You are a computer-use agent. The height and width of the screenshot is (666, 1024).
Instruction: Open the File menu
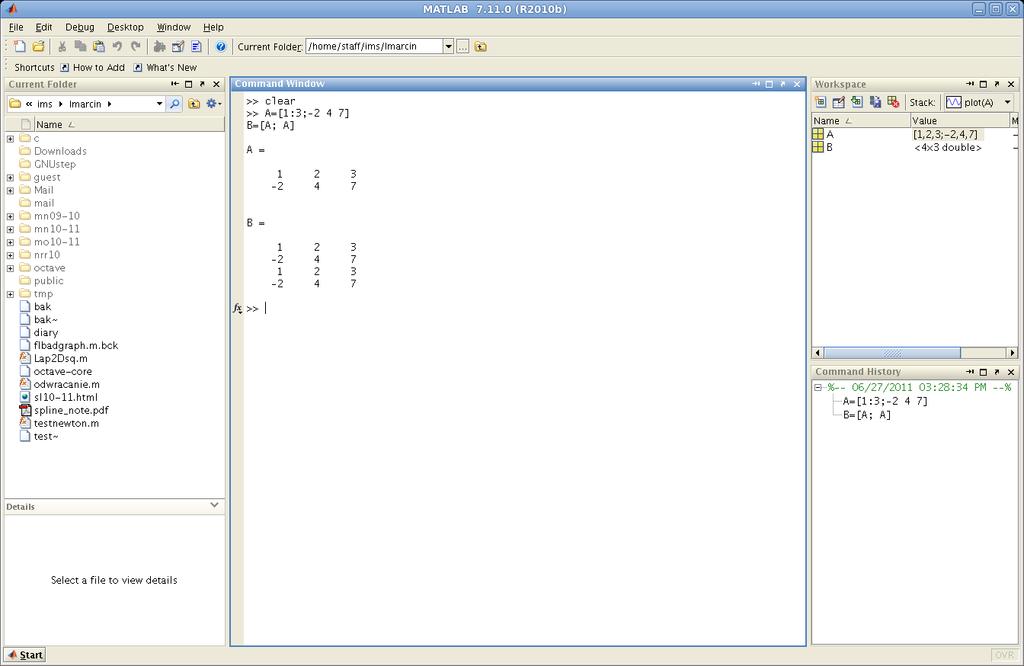16,27
